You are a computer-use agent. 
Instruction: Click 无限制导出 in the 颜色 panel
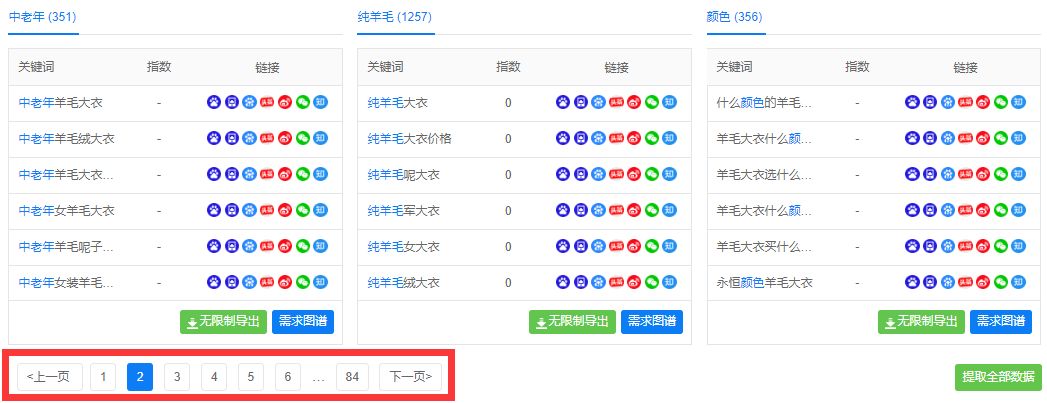(x=922, y=322)
